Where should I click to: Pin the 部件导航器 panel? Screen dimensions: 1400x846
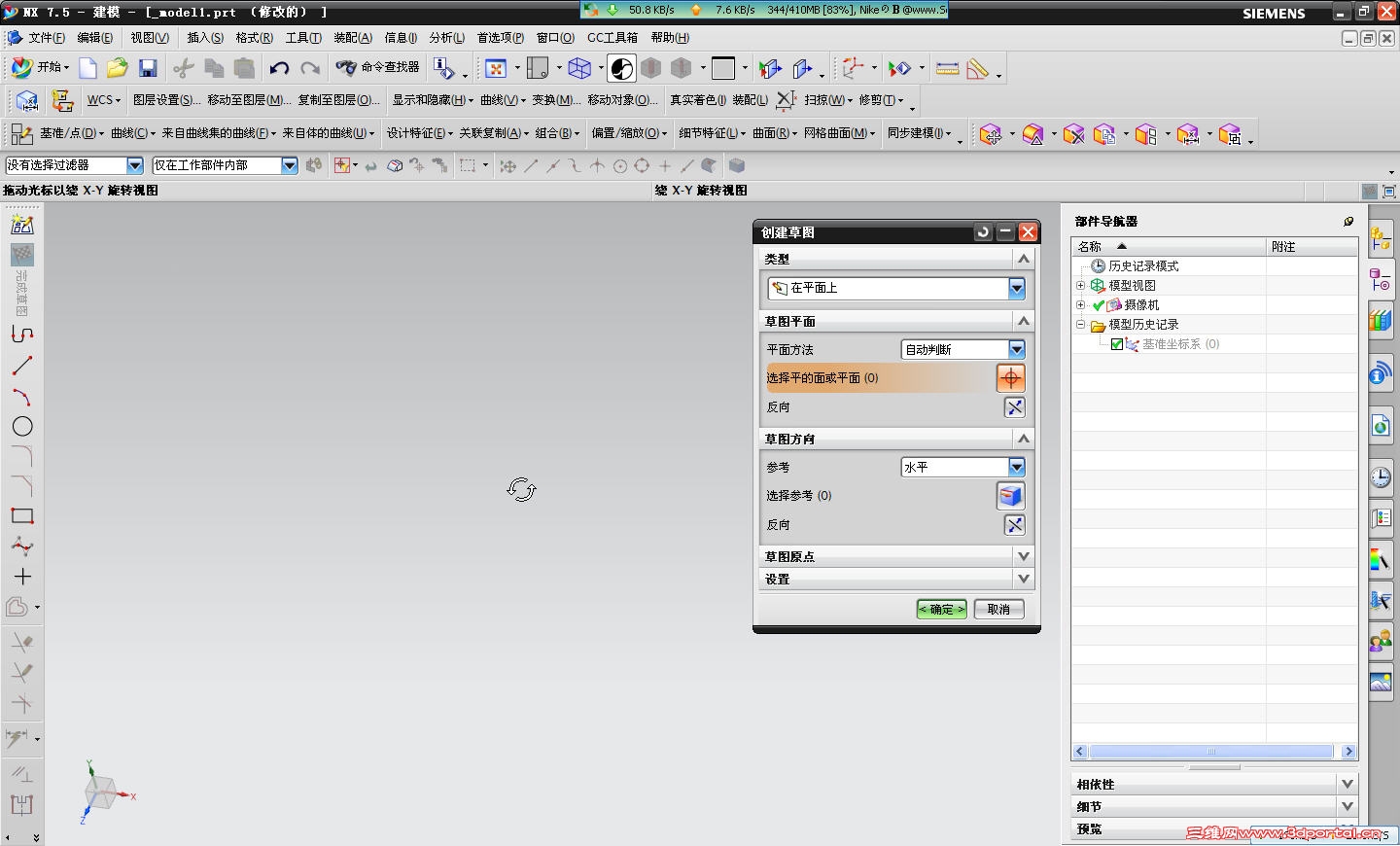pos(1348,222)
